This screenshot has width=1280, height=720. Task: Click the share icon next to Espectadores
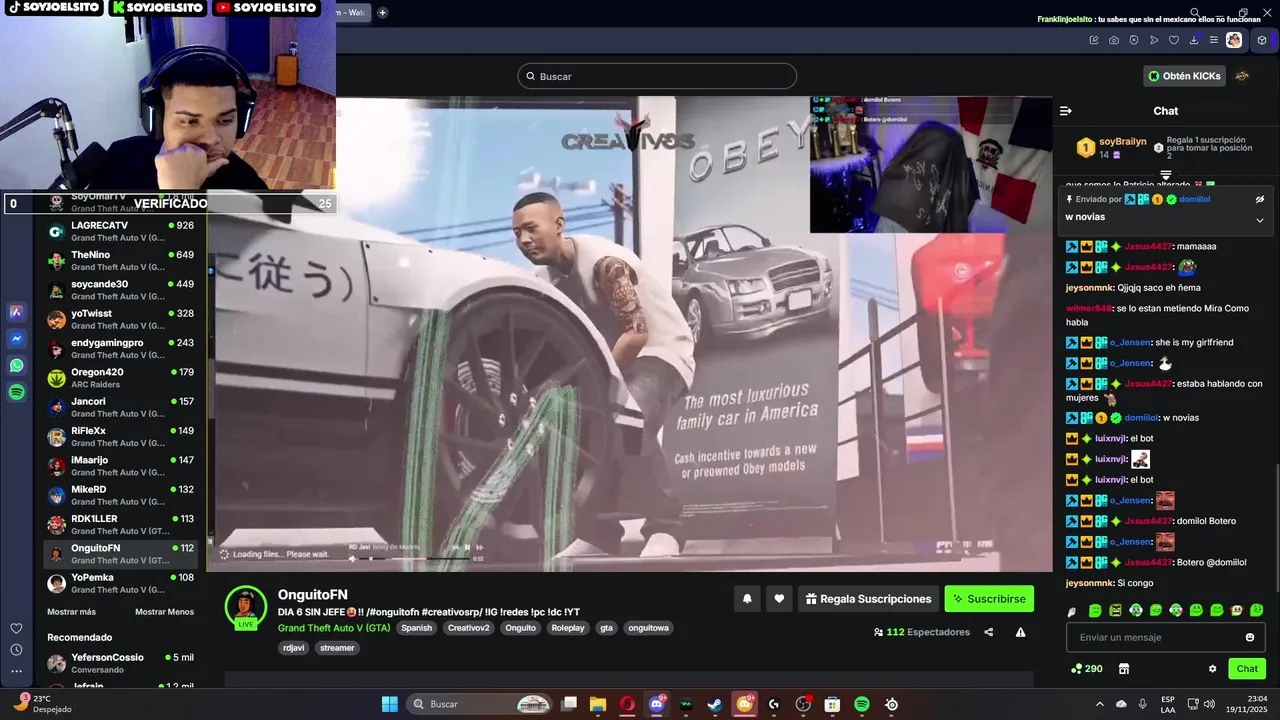[989, 632]
